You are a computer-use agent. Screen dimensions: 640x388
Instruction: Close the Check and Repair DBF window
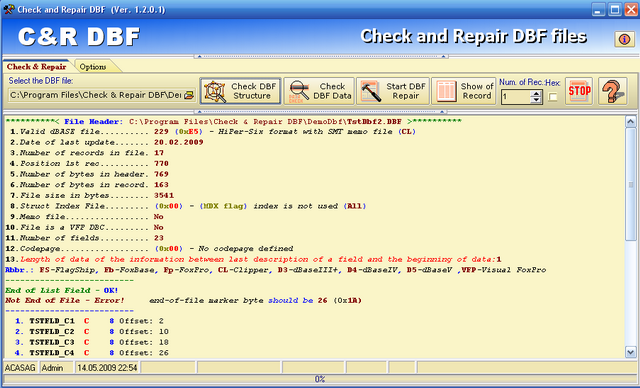pyautogui.click(x=631, y=9)
